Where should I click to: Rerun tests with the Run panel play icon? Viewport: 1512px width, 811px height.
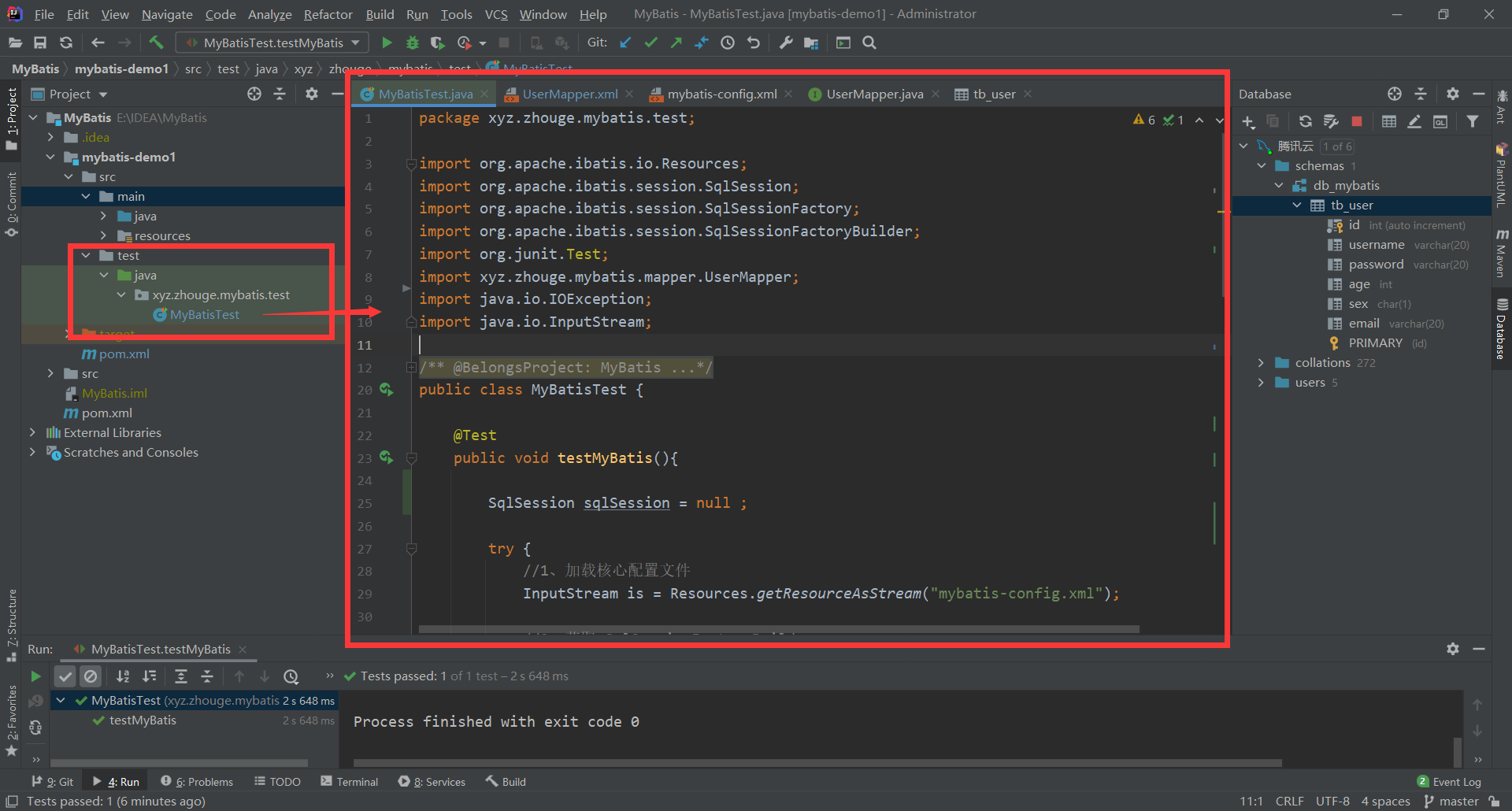pos(35,676)
